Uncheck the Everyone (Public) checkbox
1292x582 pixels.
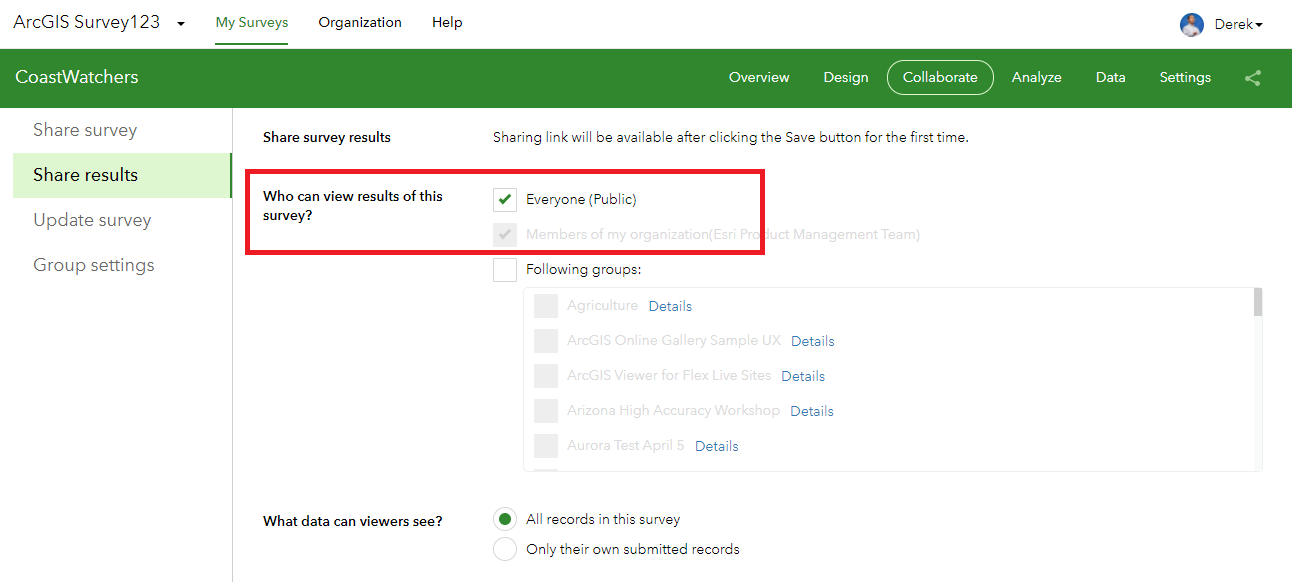pyautogui.click(x=505, y=199)
